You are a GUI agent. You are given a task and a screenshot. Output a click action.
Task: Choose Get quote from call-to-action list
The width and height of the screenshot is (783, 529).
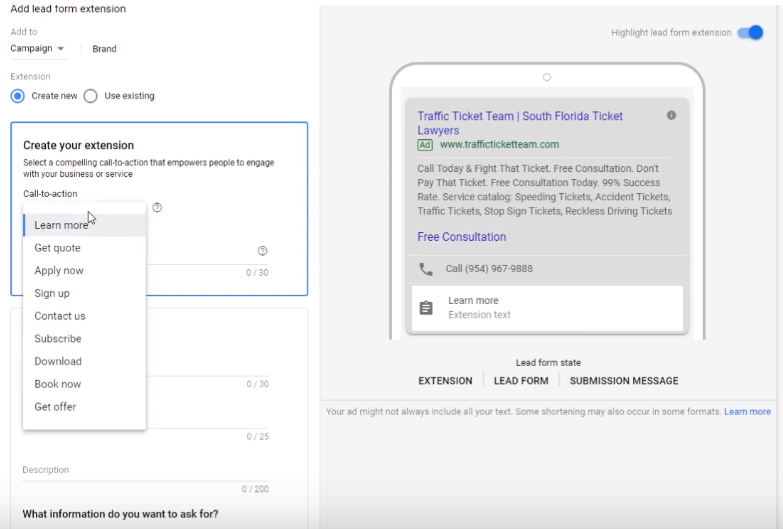pyautogui.click(x=84, y=248)
